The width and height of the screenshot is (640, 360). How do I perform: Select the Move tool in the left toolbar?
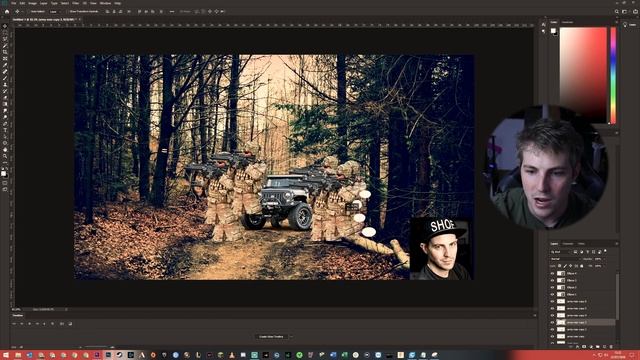[x=5, y=26]
